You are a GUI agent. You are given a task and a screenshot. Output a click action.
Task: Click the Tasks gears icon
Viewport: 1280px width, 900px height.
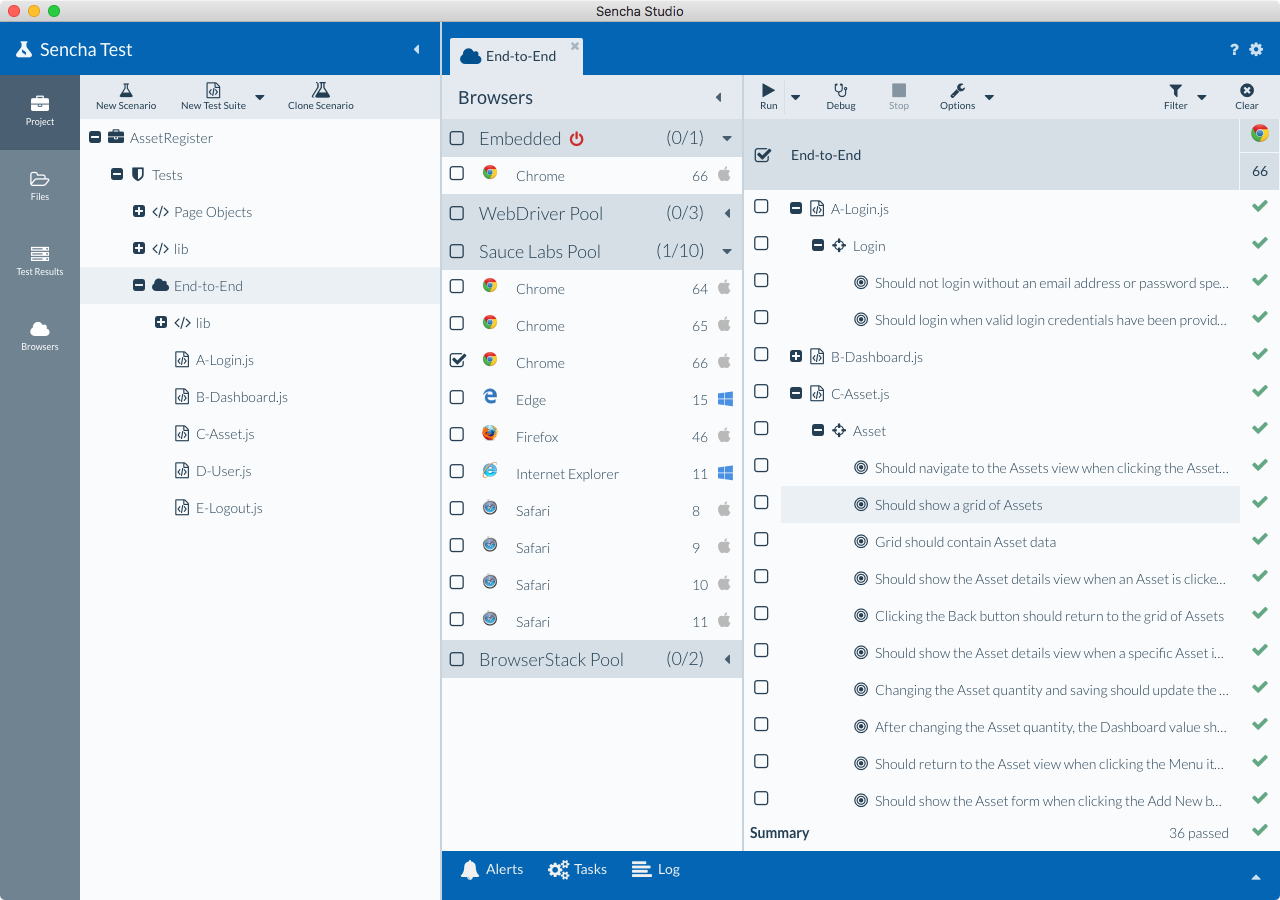[558, 869]
